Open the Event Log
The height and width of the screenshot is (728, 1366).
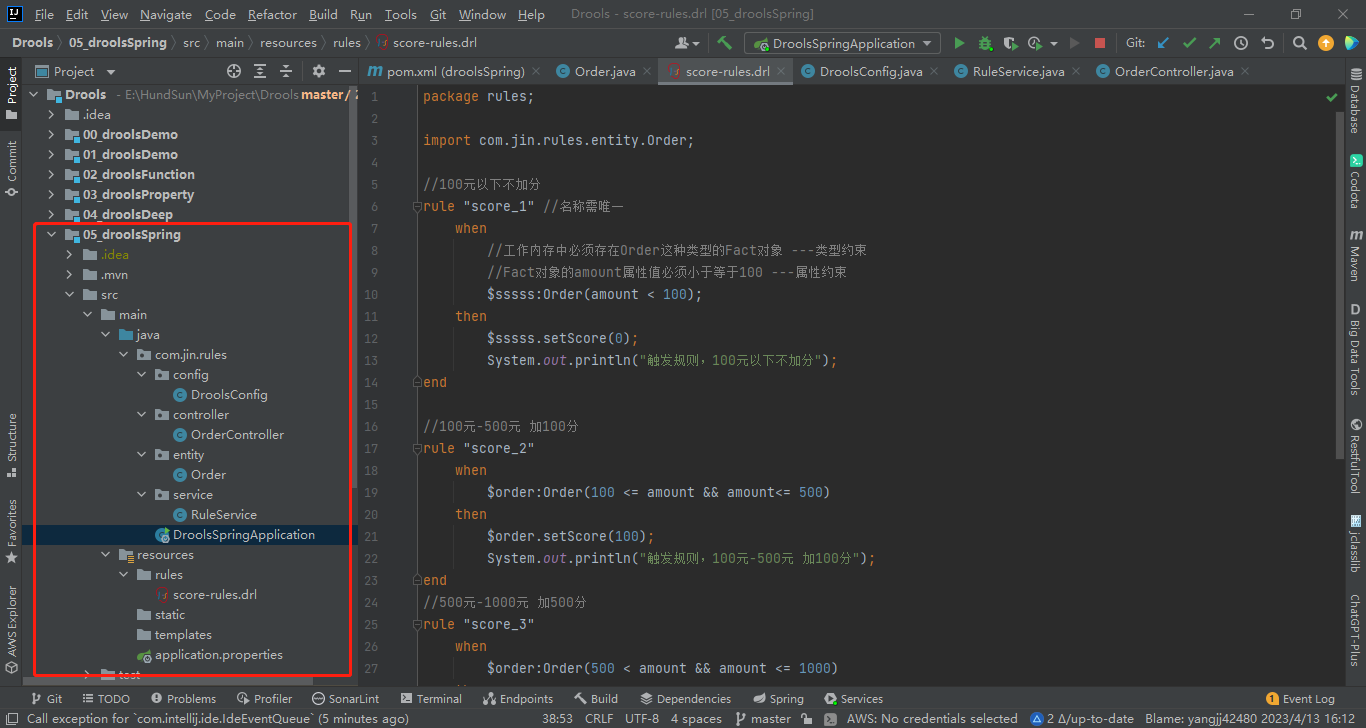pyautogui.click(x=1300, y=699)
